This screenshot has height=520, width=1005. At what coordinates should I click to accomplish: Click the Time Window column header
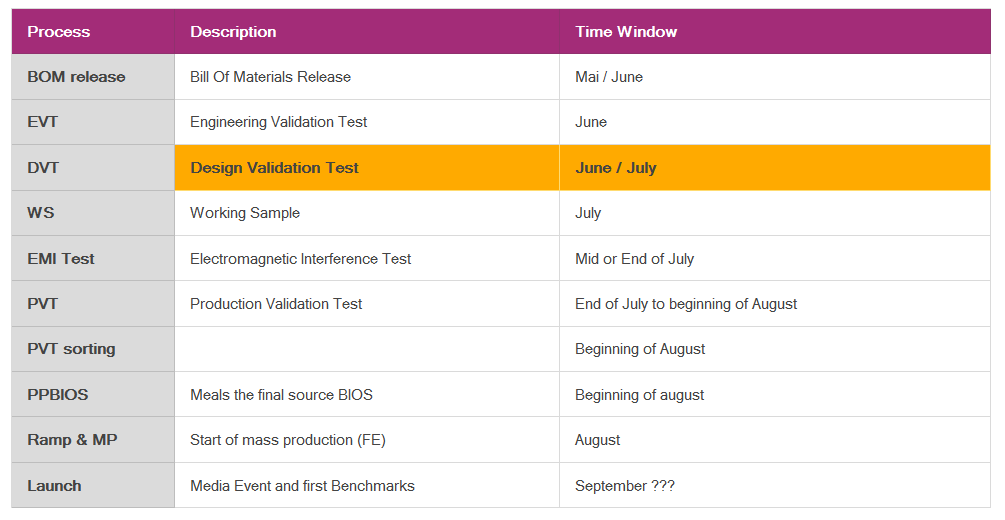(626, 32)
